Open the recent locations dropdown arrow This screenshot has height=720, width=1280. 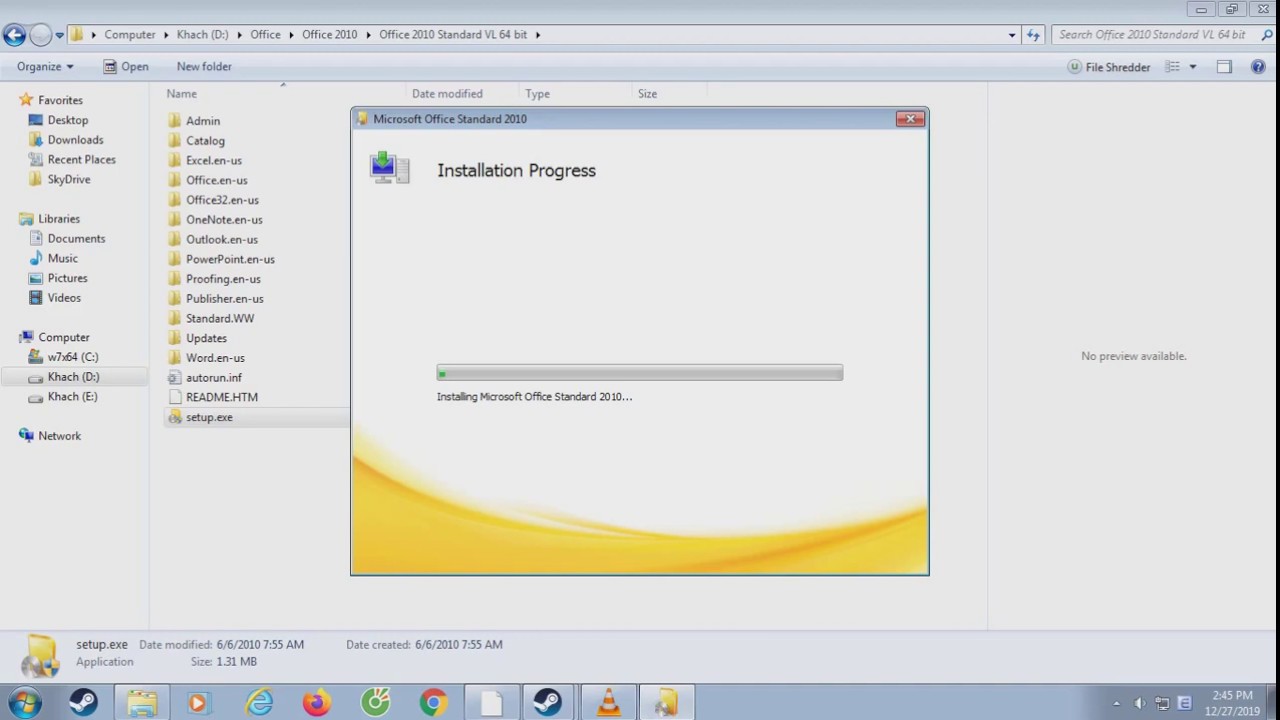[x=60, y=35]
